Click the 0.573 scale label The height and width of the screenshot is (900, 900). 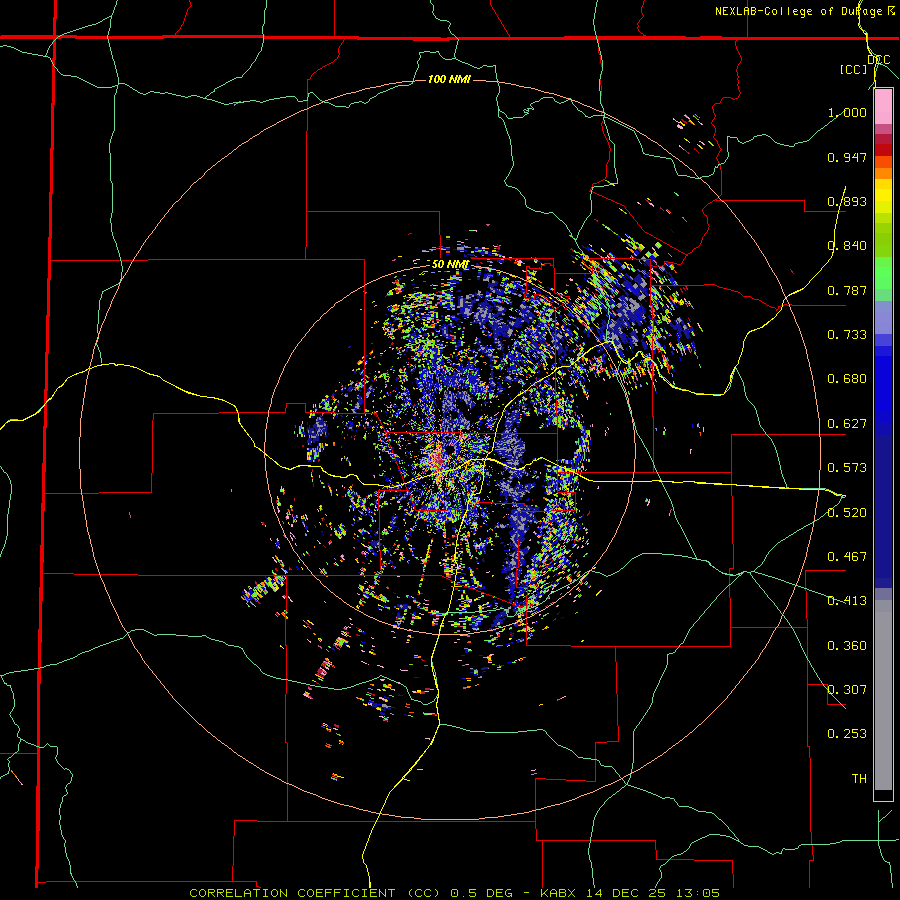(x=847, y=468)
